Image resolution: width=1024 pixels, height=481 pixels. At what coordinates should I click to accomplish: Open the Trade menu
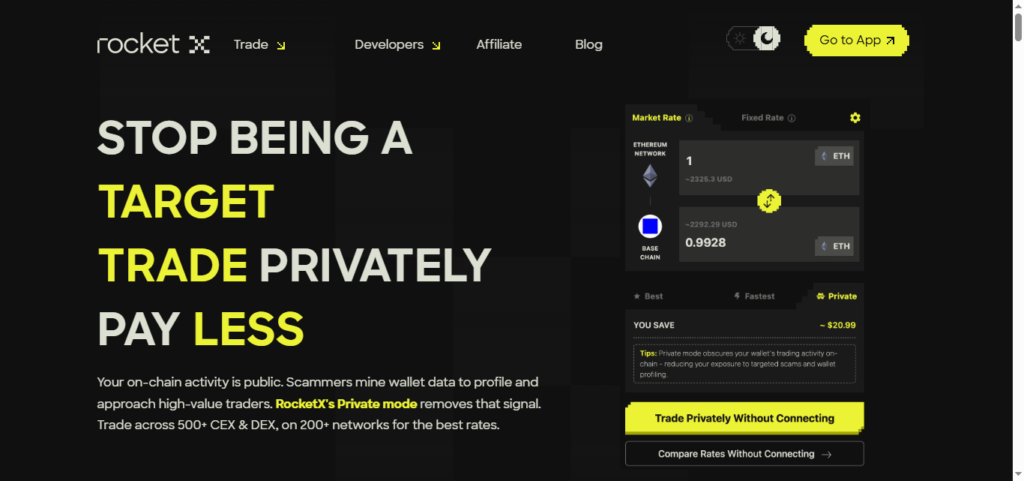pos(259,44)
